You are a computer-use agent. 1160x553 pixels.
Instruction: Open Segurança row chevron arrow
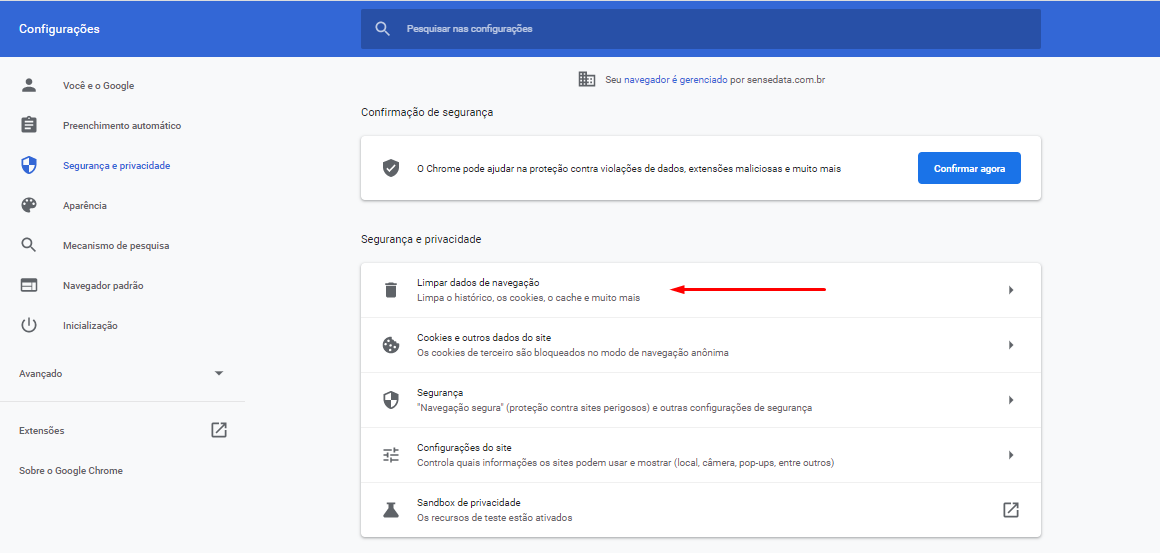[x=1011, y=399]
